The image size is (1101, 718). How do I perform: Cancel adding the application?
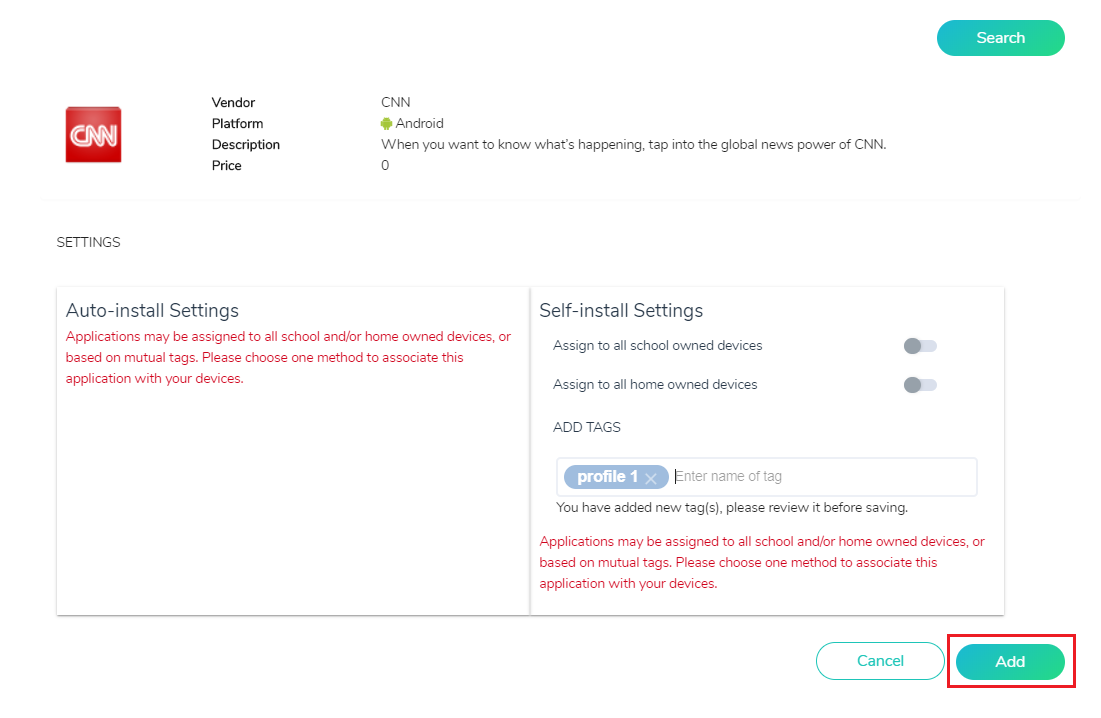click(x=880, y=661)
